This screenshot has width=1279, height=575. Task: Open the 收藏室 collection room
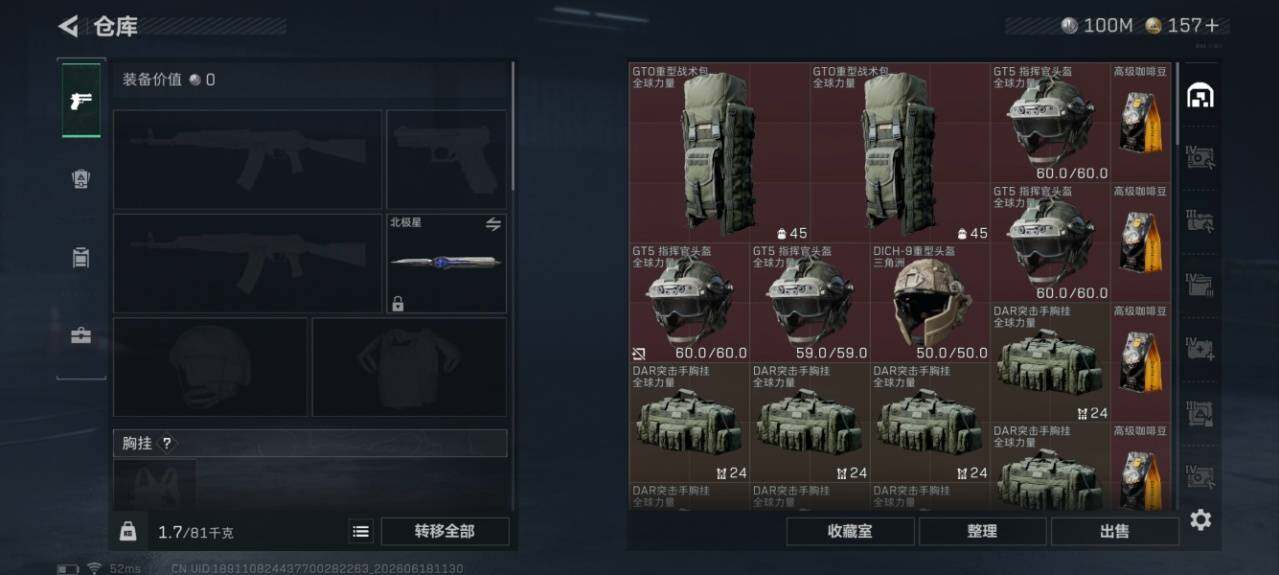(x=850, y=532)
